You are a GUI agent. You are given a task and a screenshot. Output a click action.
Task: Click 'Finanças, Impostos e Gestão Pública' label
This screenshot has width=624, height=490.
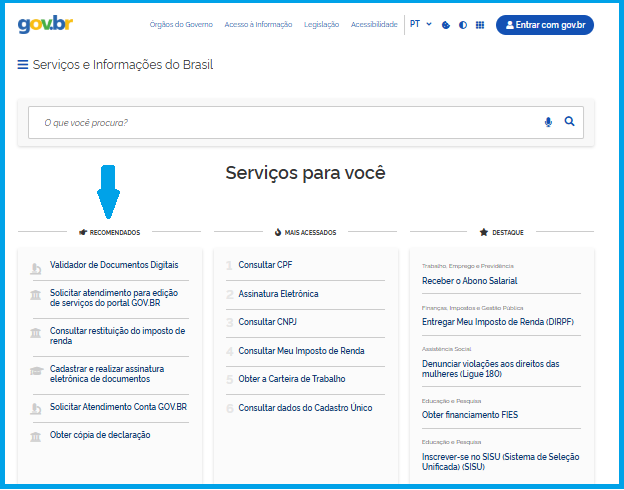[x=472, y=308]
